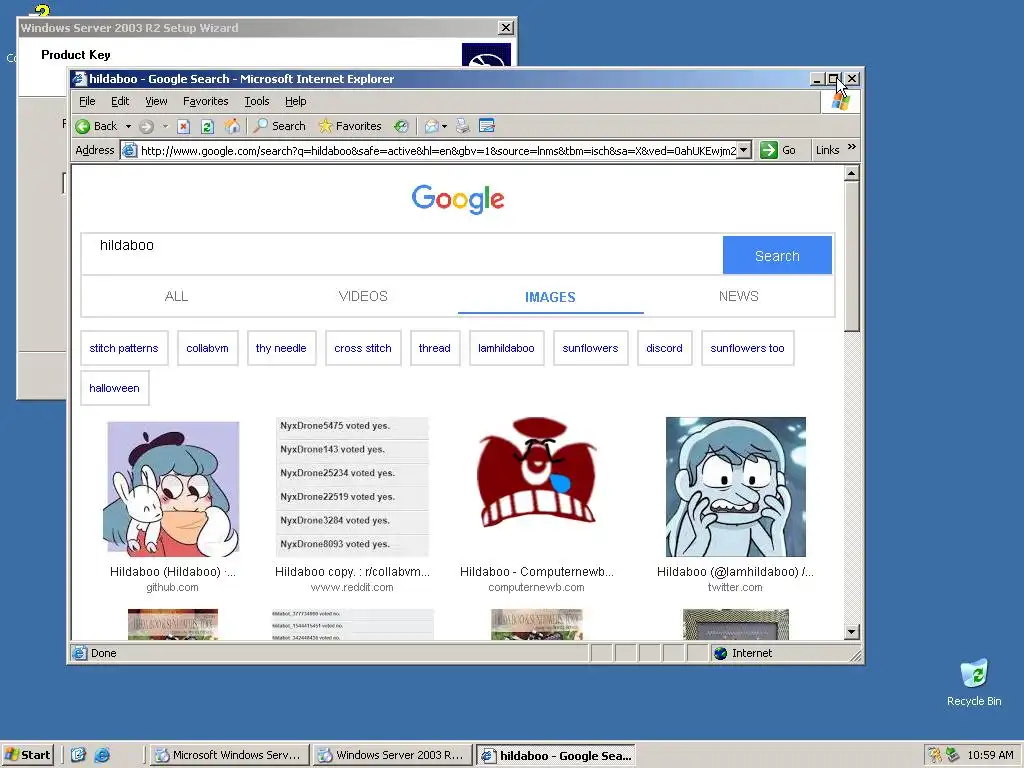Select the IMAGES results tab
The height and width of the screenshot is (768, 1024).
click(x=551, y=297)
